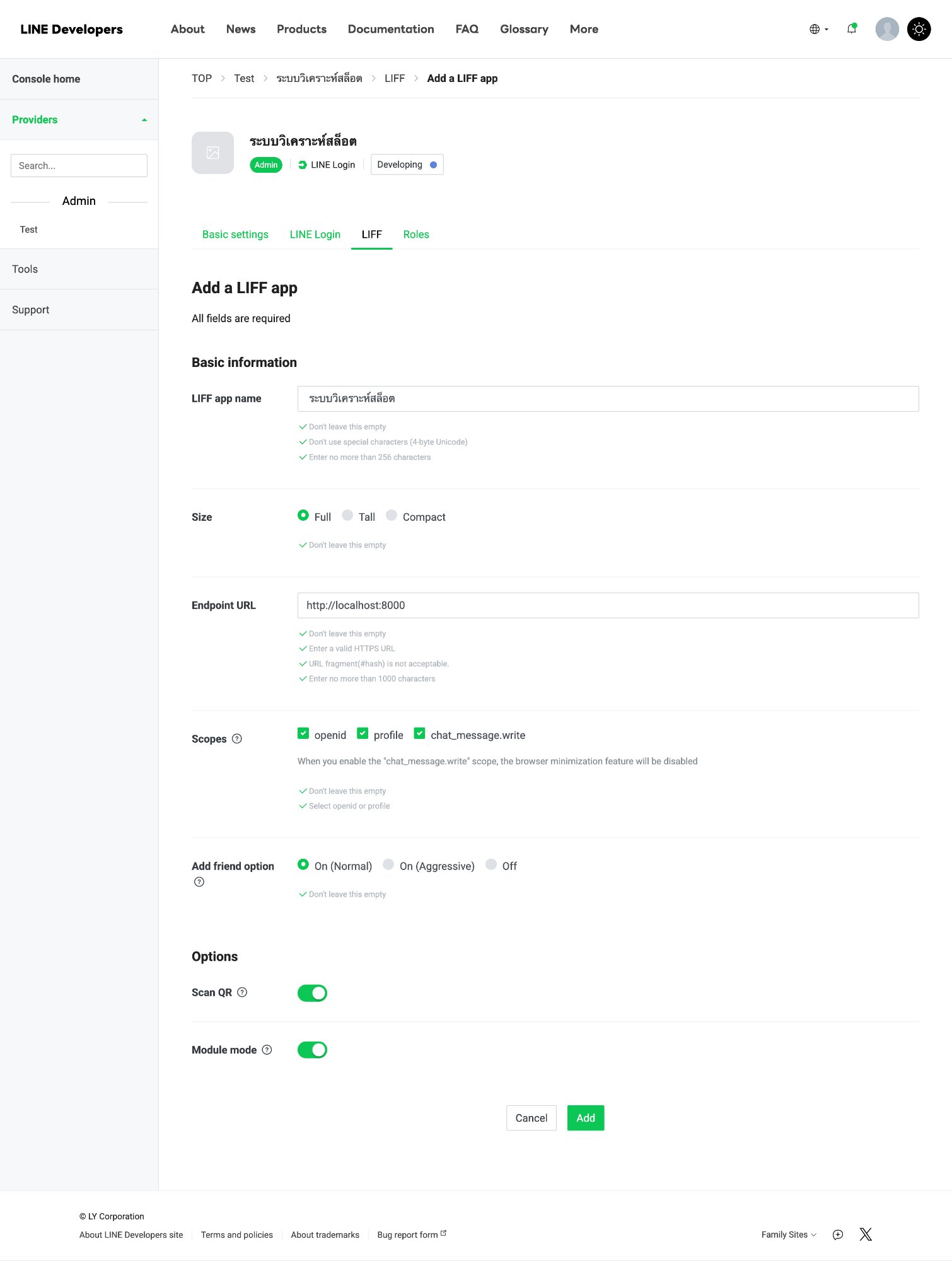Go to Console home in sidebar
952x1261 pixels.
(x=79, y=79)
